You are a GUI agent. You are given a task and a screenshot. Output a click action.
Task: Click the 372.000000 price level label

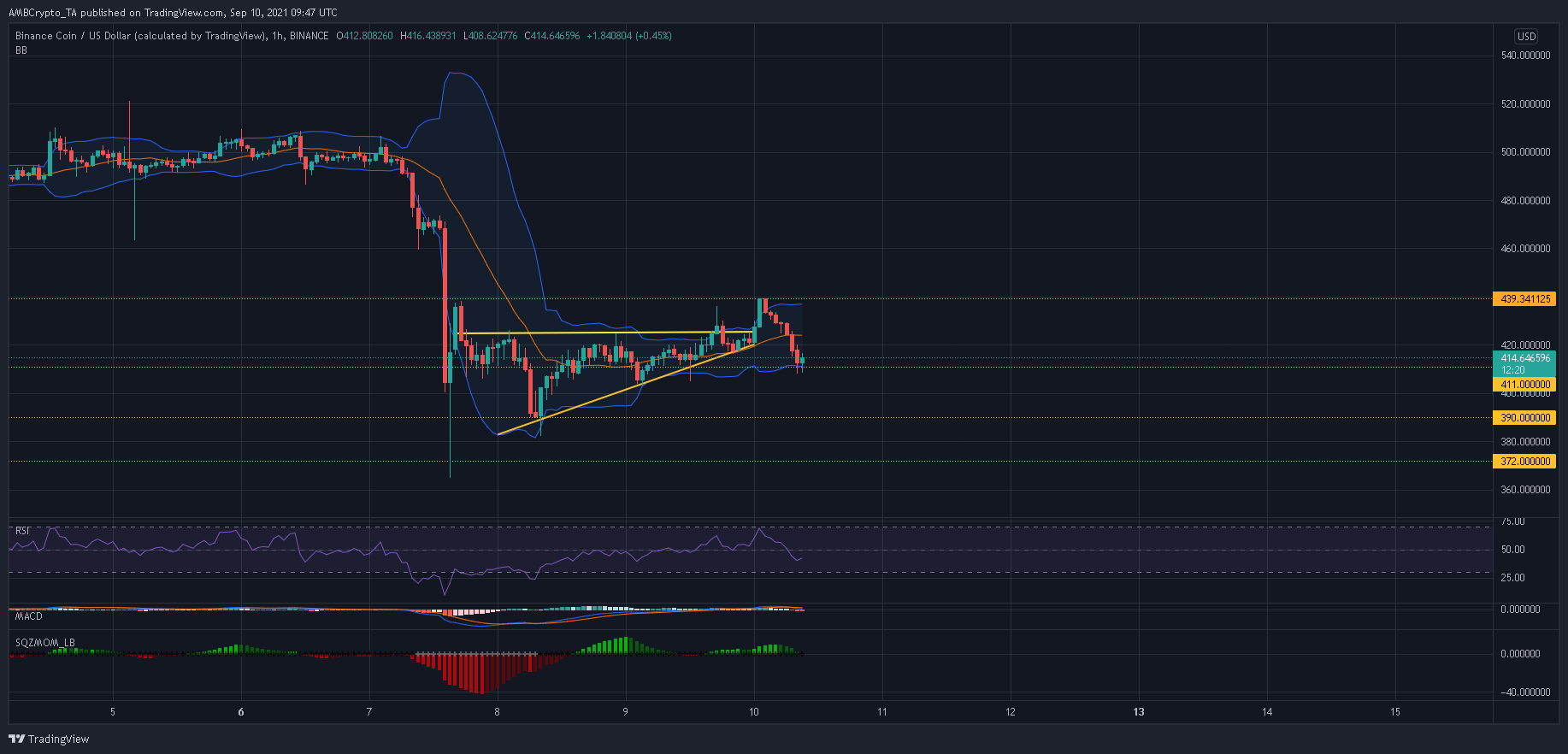pyautogui.click(x=1524, y=462)
